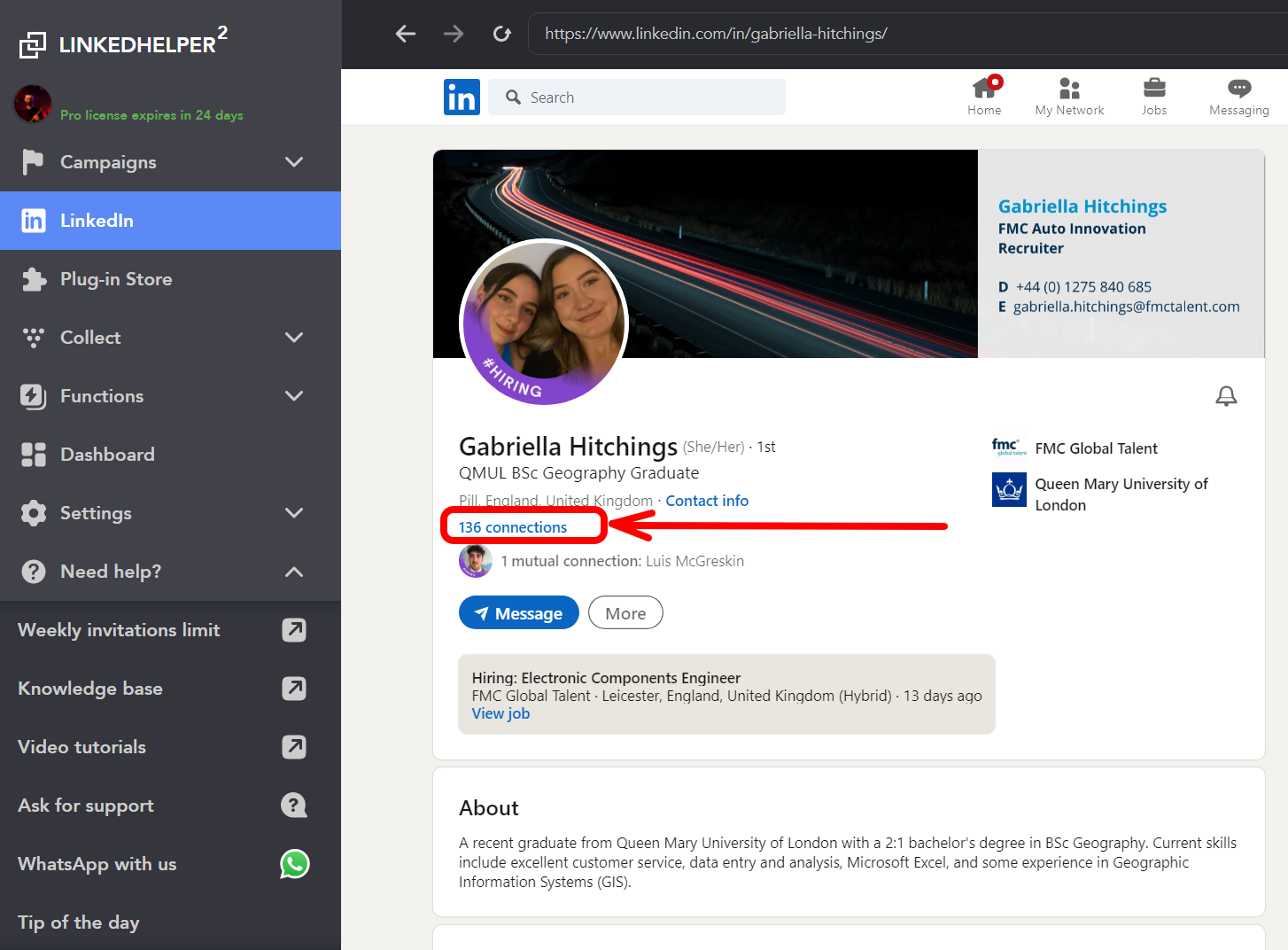Screen dimensions: 1288x950
Task: Open LinkedIn Jobs
Action: pyautogui.click(x=1154, y=96)
